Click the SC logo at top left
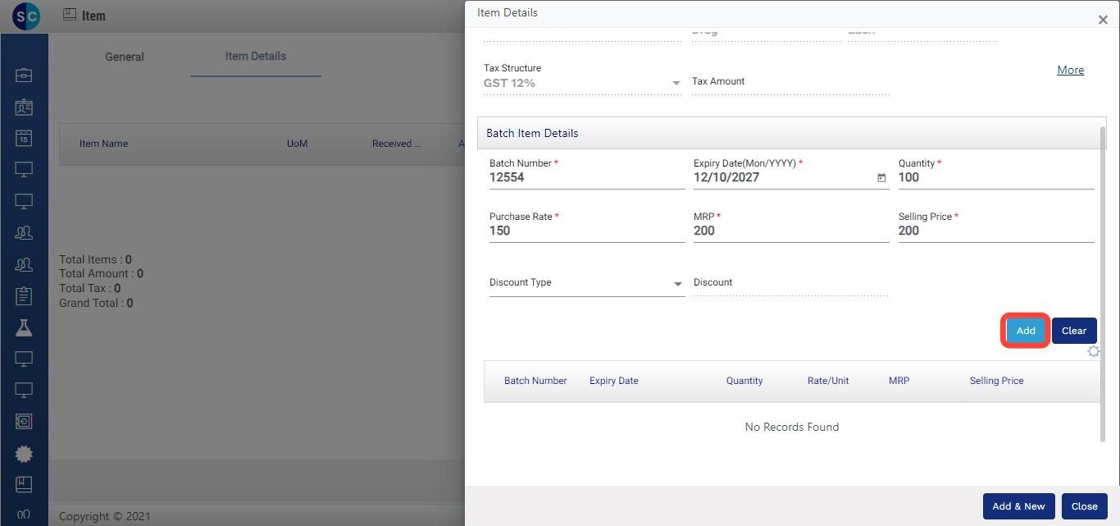This screenshot has height=526, width=1120. click(26, 16)
